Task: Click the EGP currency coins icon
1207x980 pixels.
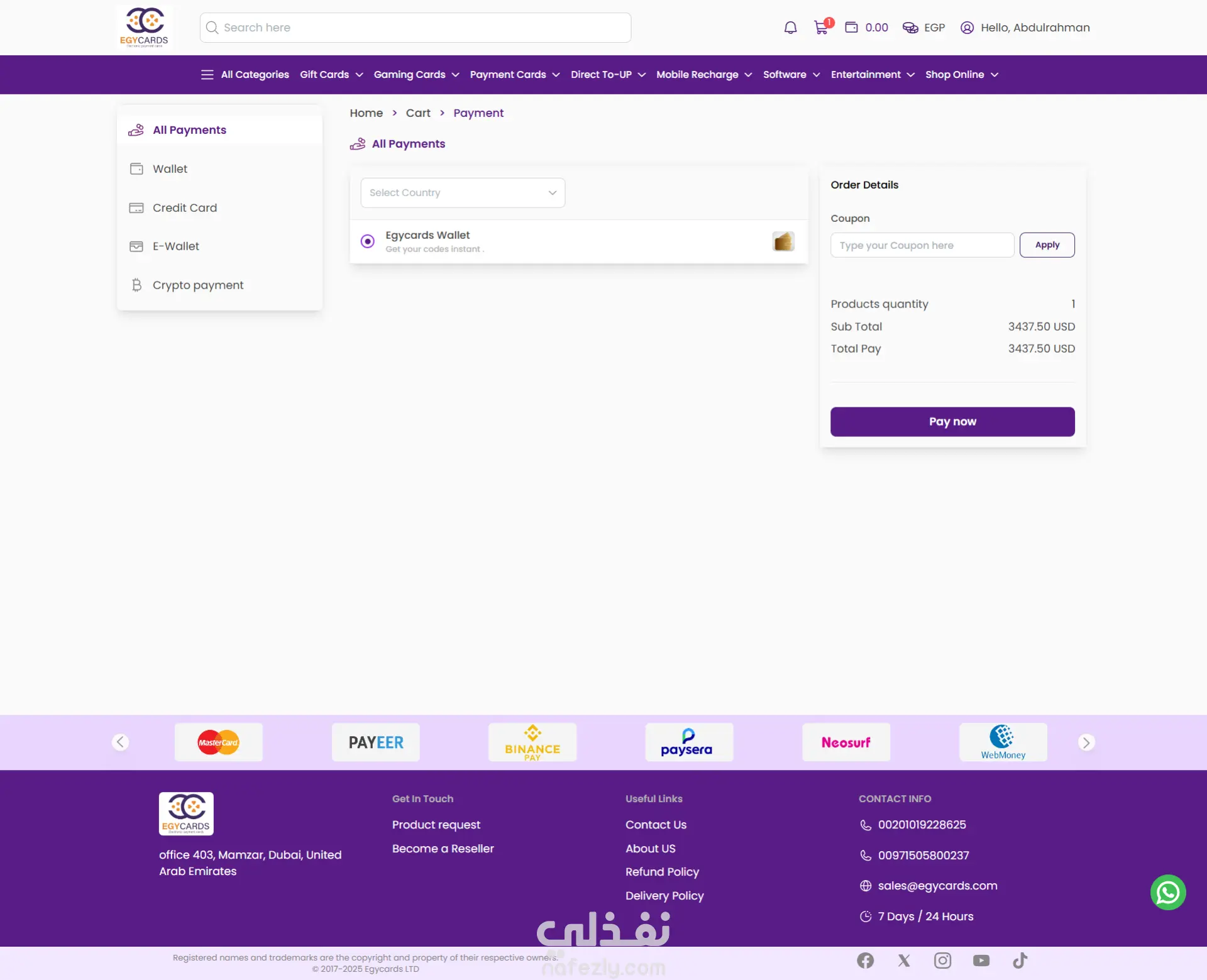Action: pyautogui.click(x=910, y=28)
